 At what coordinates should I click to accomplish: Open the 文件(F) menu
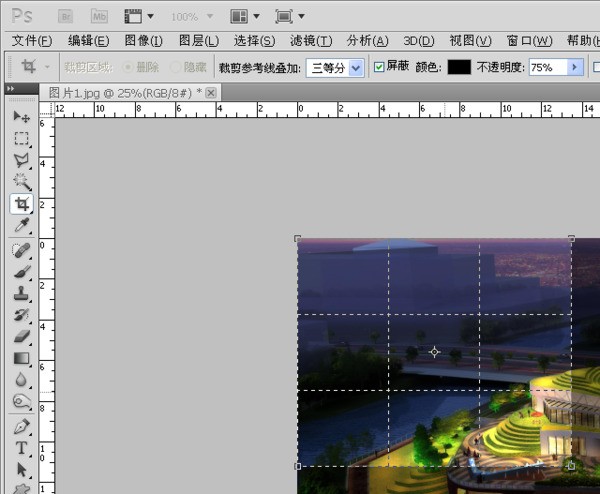32,41
